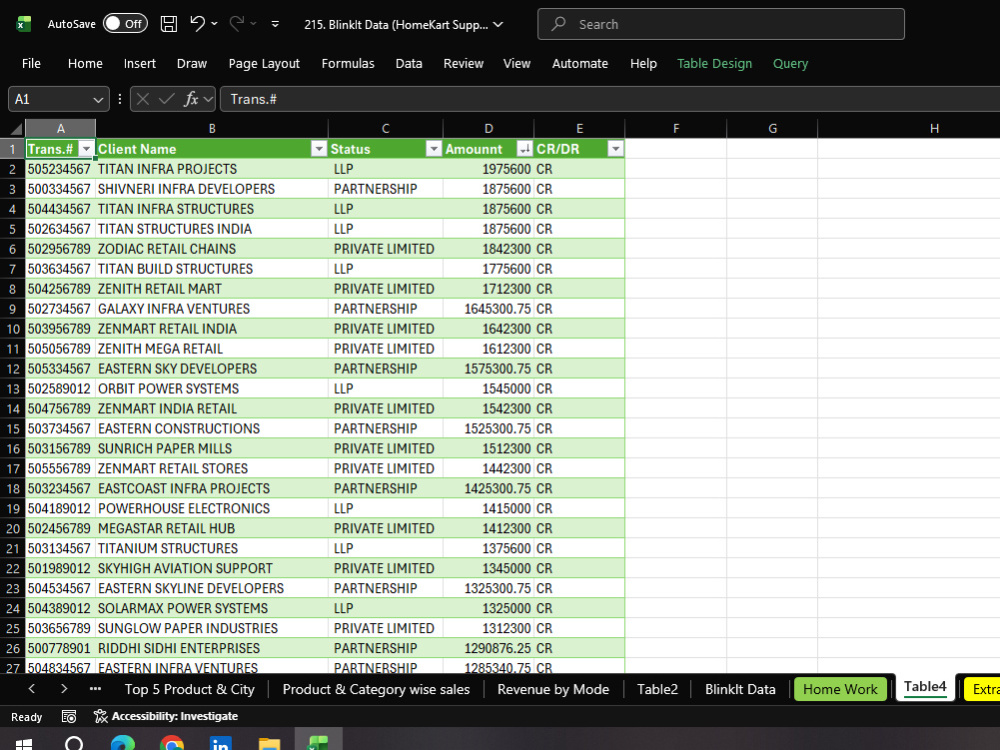Viewport: 1000px width, 750px height.
Task: Click the Select All corner triangle
Action: tap(17, 129)
